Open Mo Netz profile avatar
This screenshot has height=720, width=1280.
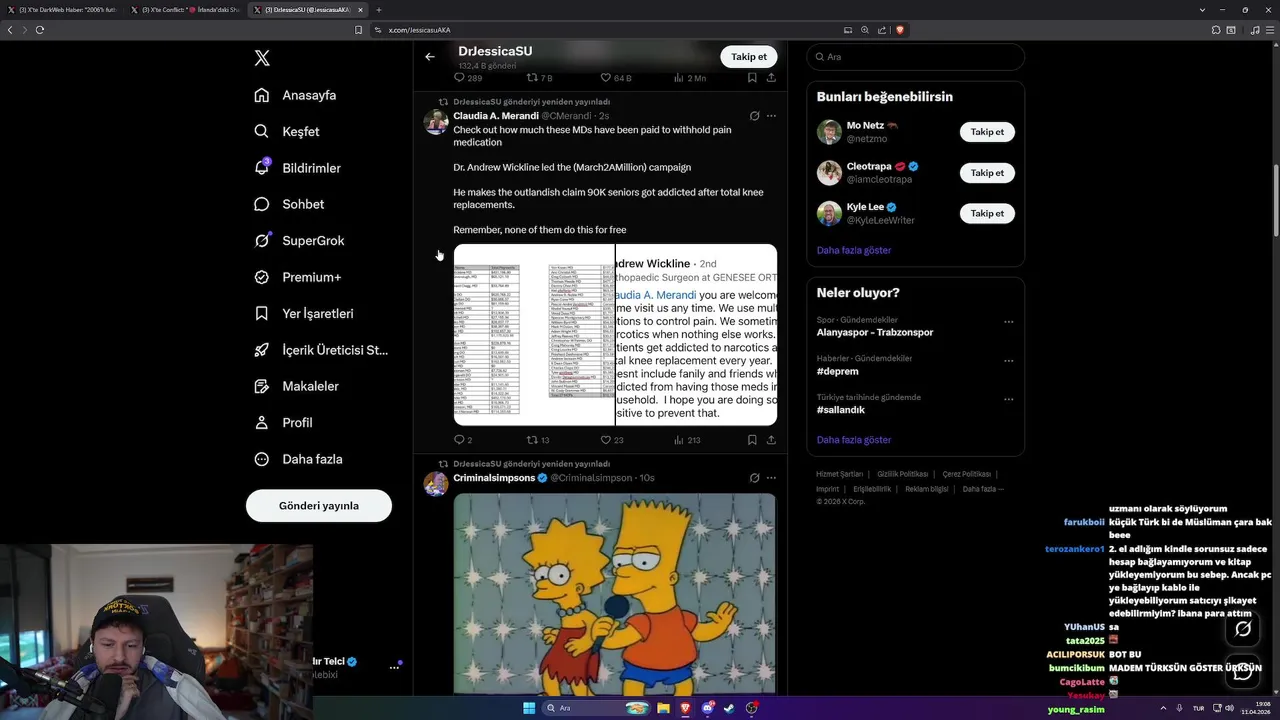[829, 132]
